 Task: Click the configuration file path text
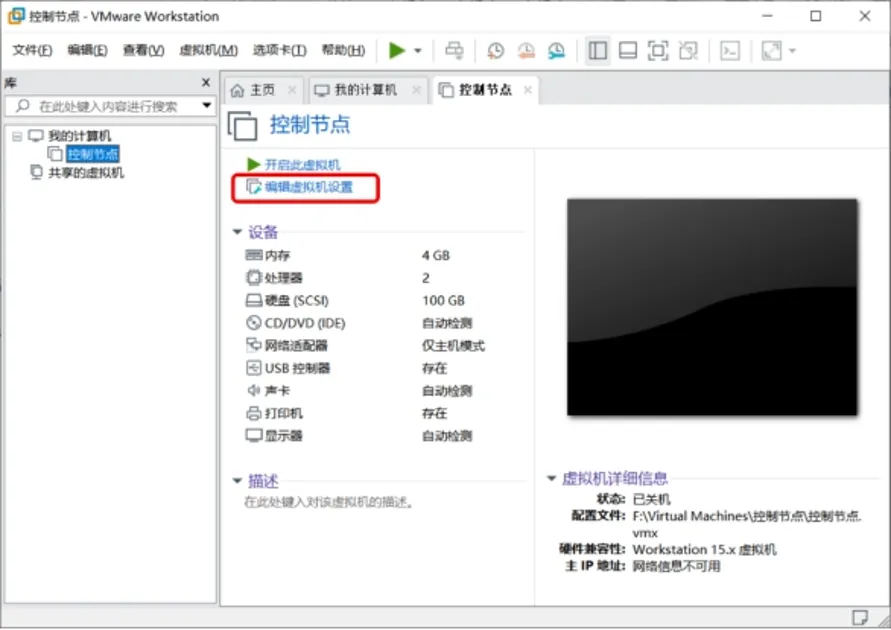(747, 524)
